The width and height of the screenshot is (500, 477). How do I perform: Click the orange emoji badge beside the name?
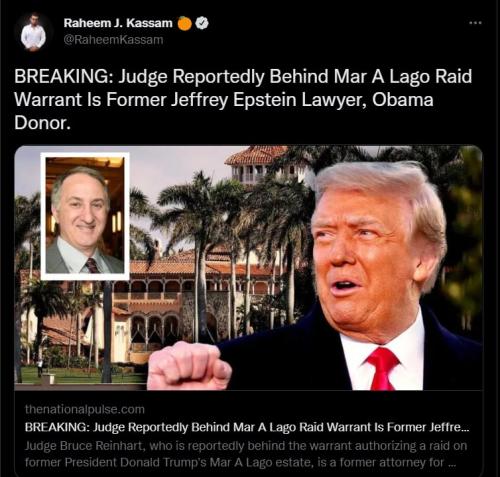pos(185,23)
